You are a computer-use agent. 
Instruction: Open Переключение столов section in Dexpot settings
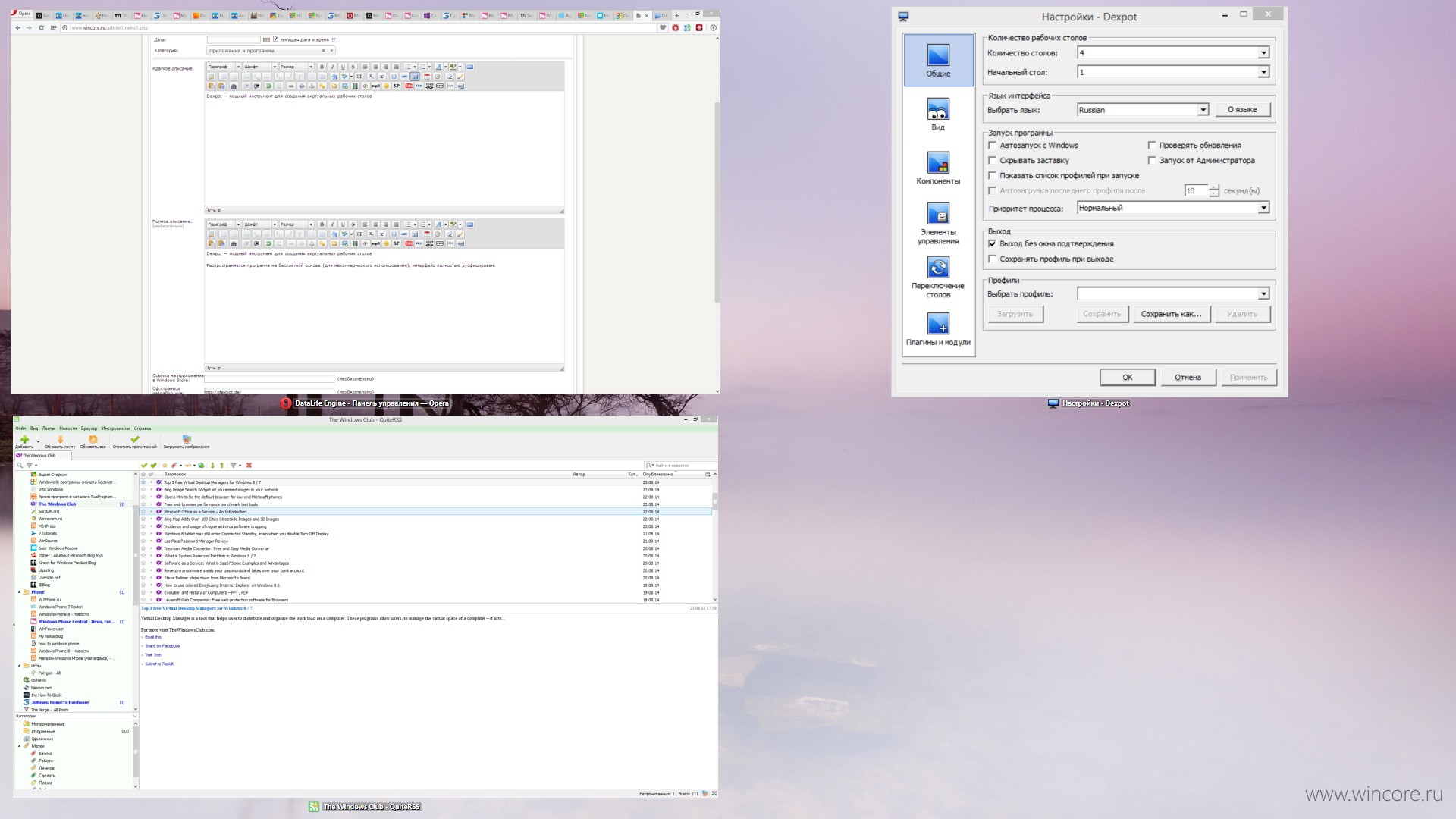click(938, 278)
